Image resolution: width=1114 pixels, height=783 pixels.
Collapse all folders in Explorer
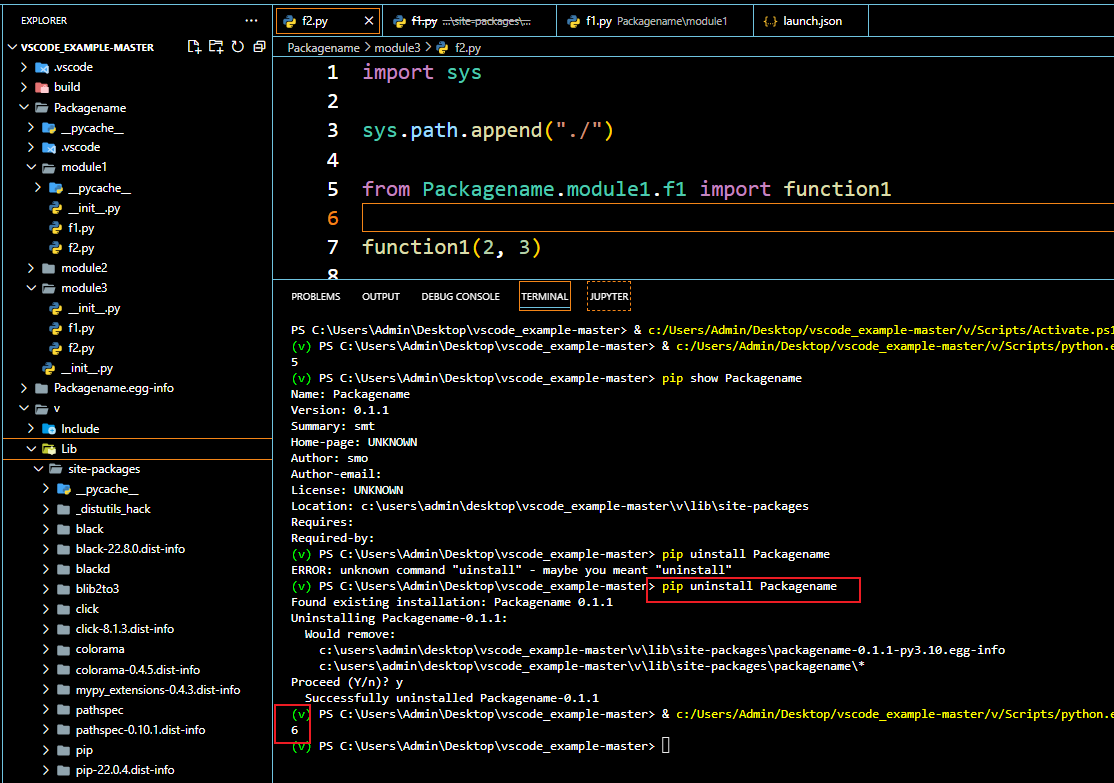(x=258, y=47)
